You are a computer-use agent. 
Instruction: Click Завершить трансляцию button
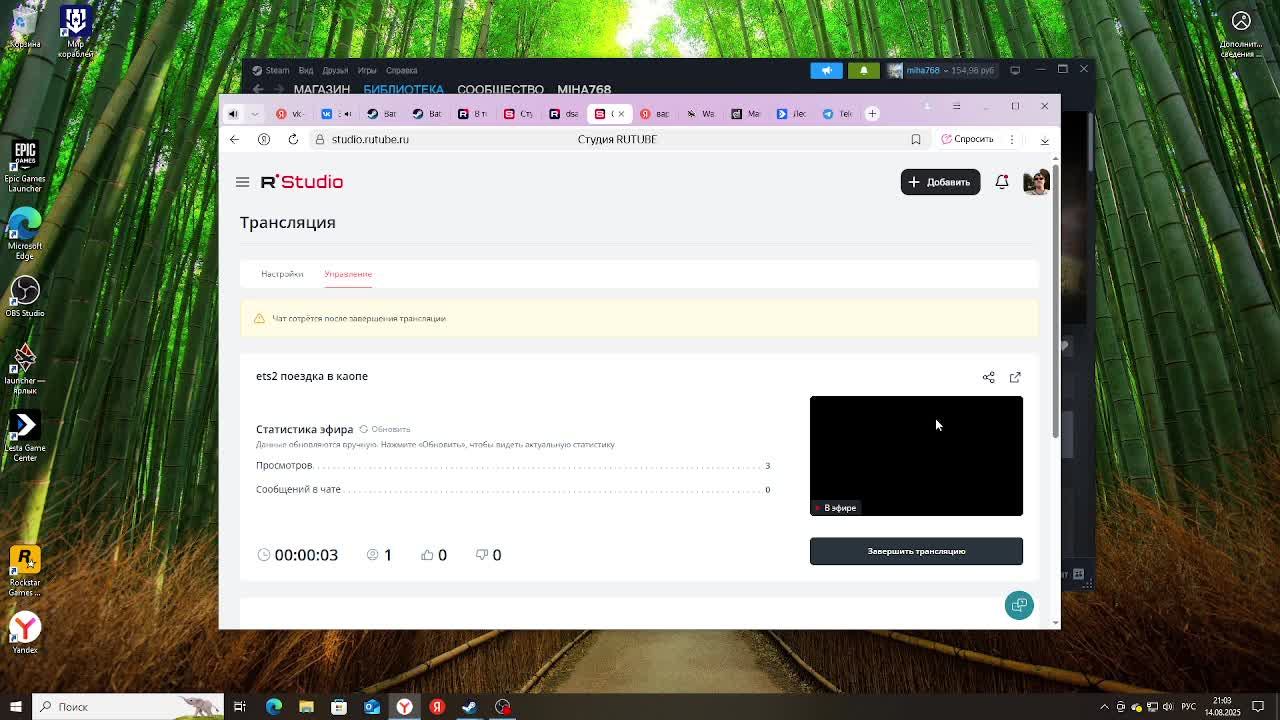click(916, 551)
